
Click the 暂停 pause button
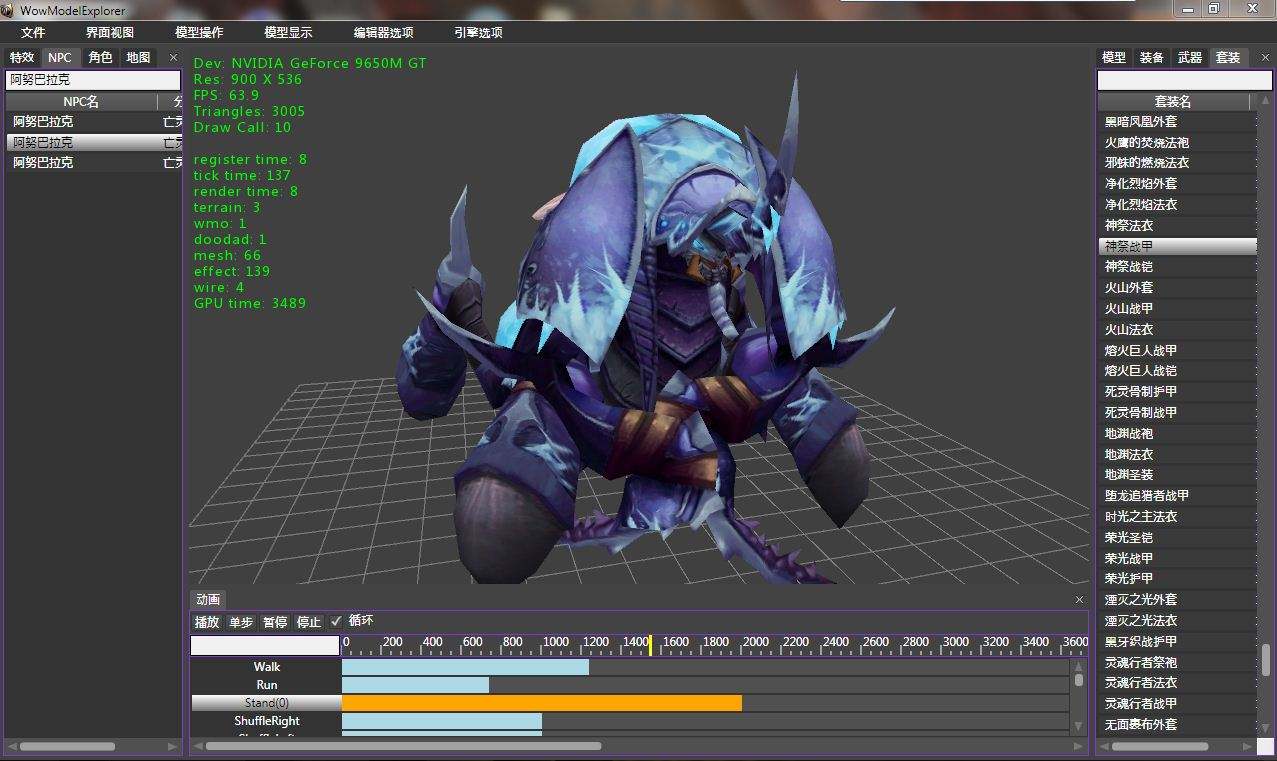click(x=275, y=622)
